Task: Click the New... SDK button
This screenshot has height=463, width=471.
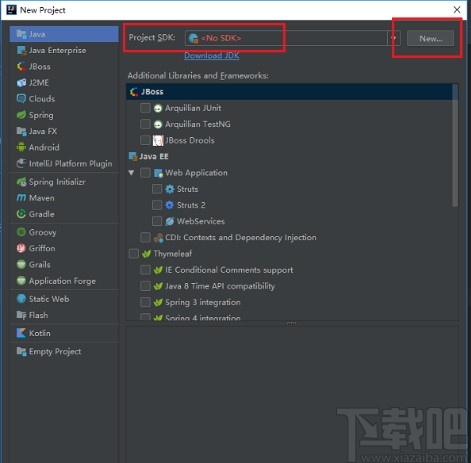Action: [430, 38]
